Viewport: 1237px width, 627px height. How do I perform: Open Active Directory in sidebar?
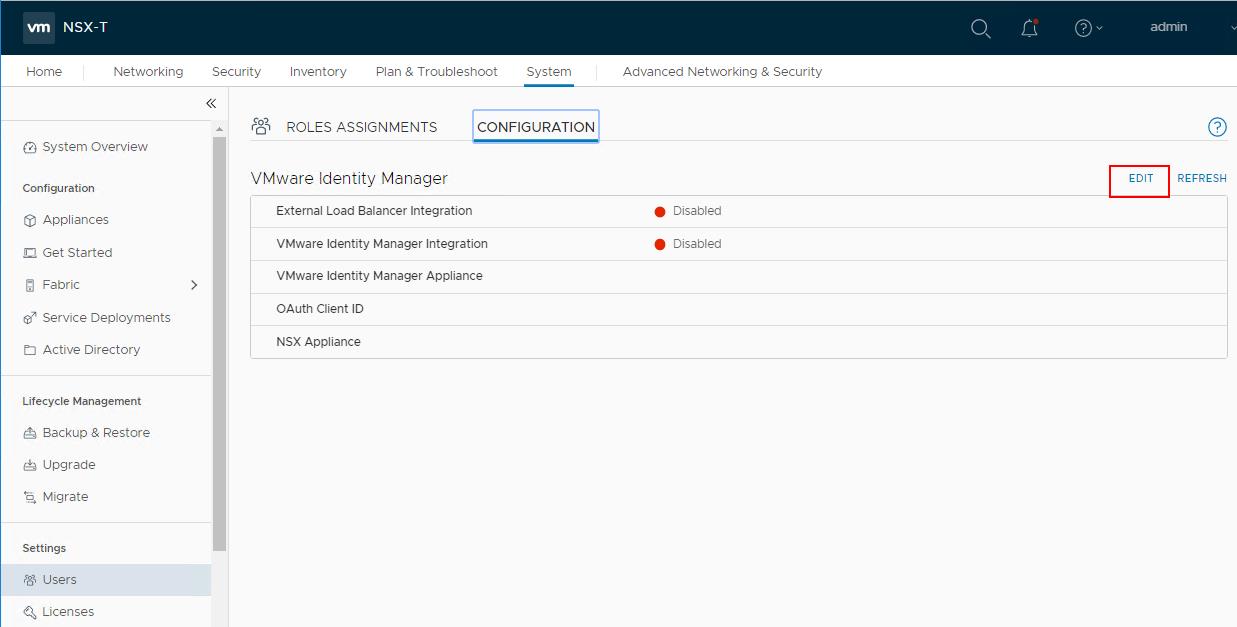coord(91,350)
